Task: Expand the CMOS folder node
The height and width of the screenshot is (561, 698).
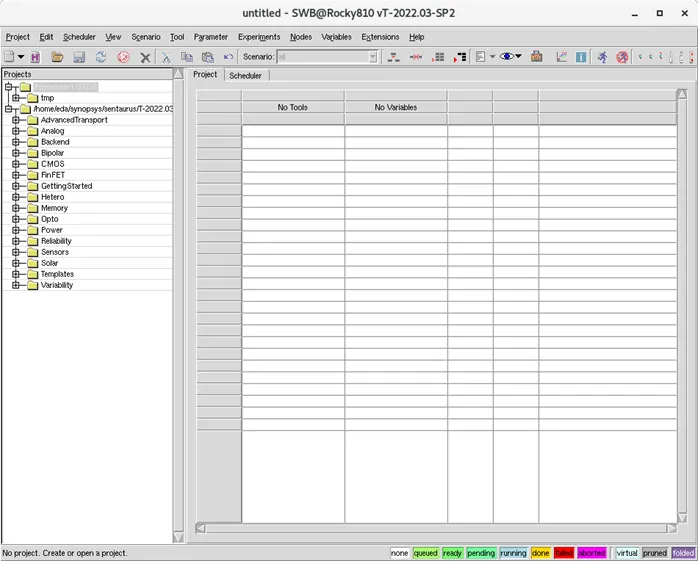Action: tap(16, 164)
